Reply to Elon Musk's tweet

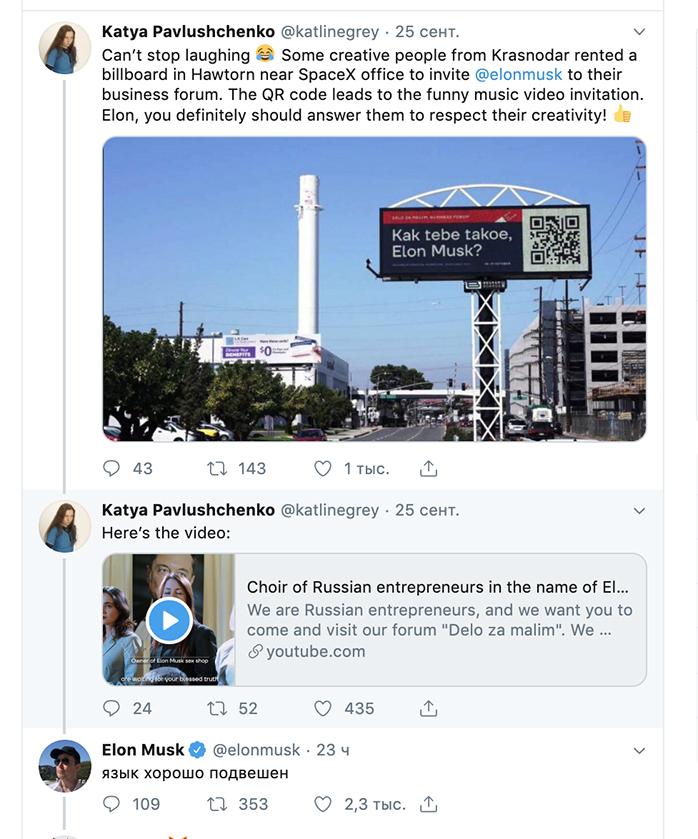112,804
